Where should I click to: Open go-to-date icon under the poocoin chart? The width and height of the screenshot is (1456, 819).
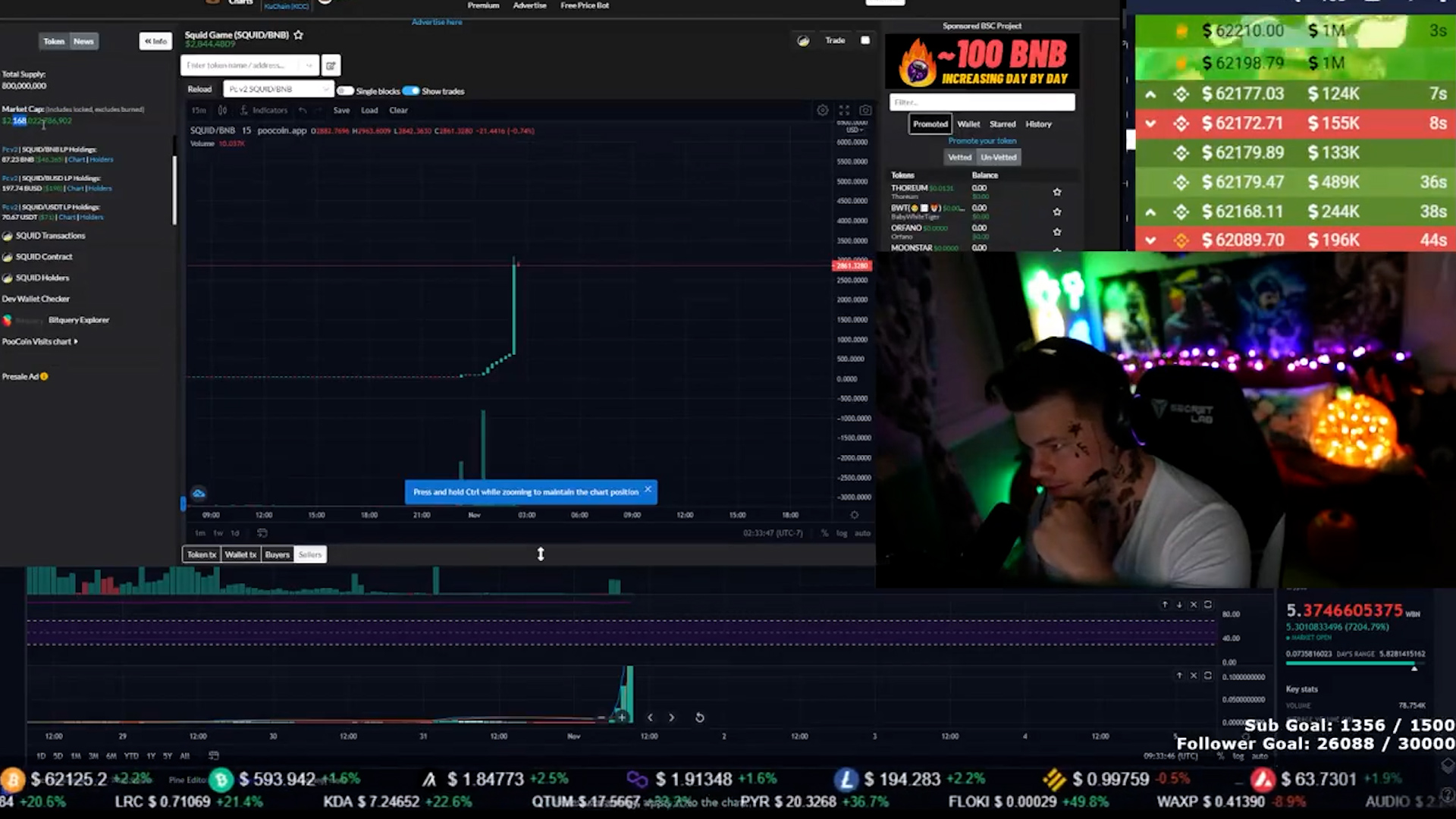pyautogui.click(x=262, y=533)
